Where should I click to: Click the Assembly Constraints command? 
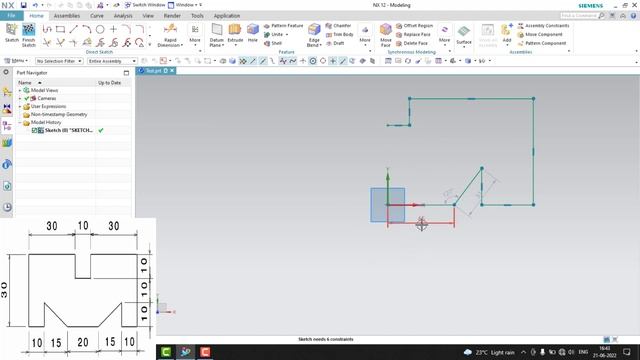543,26
